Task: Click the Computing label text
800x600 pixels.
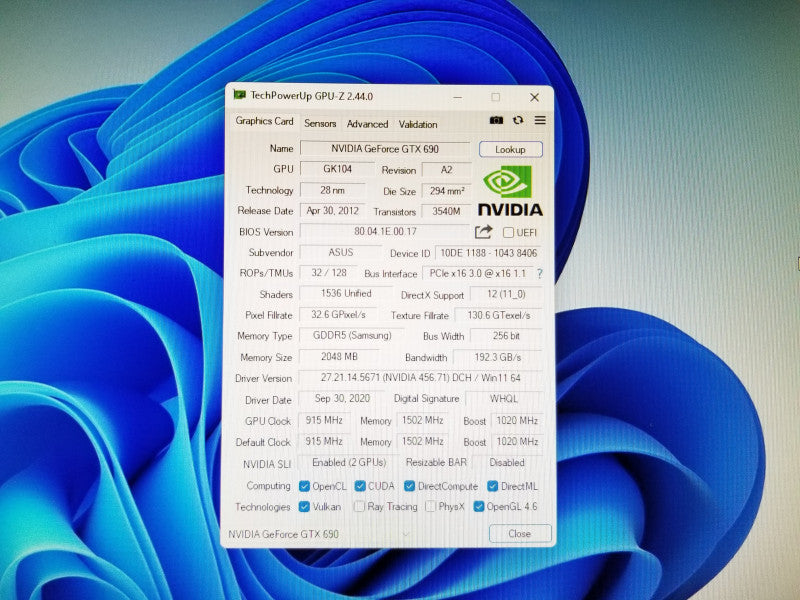Action: [268, 486]
